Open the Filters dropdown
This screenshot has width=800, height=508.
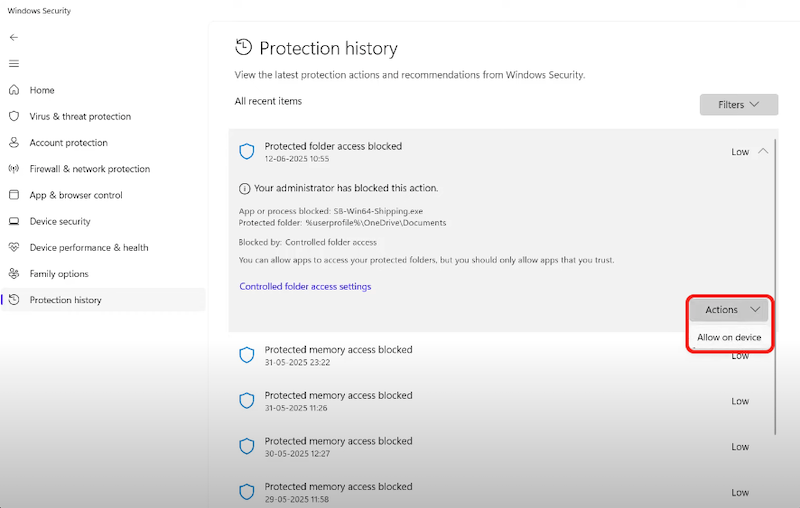point(738,104)
